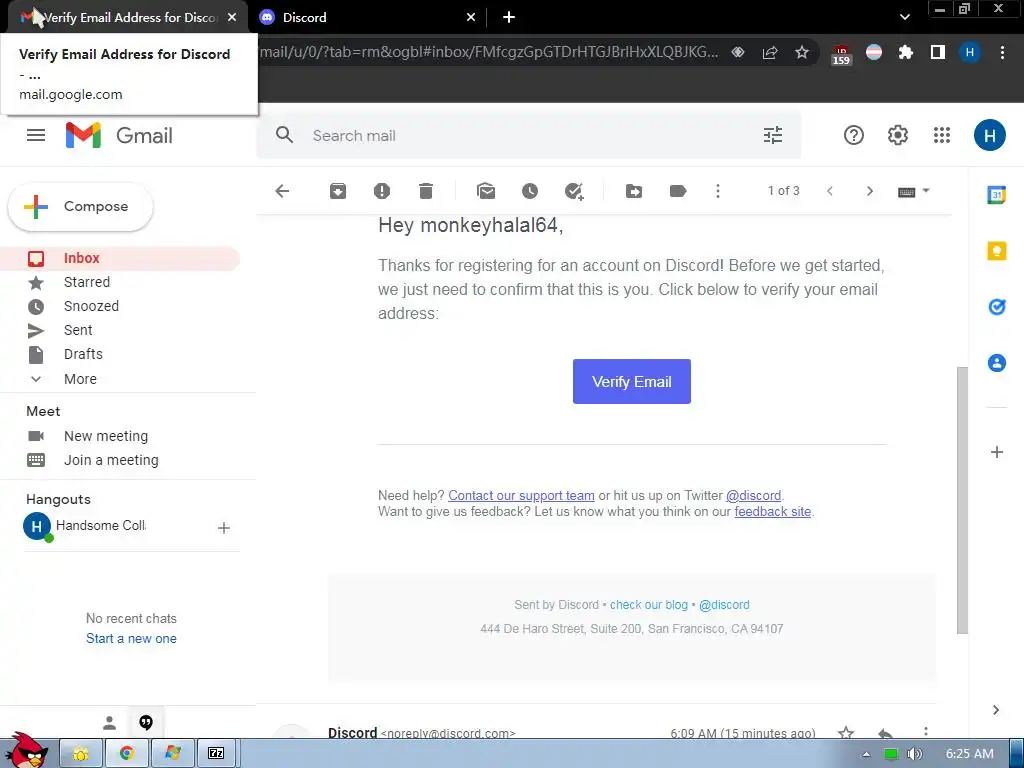Open volume control in system tray

point(915,754)
